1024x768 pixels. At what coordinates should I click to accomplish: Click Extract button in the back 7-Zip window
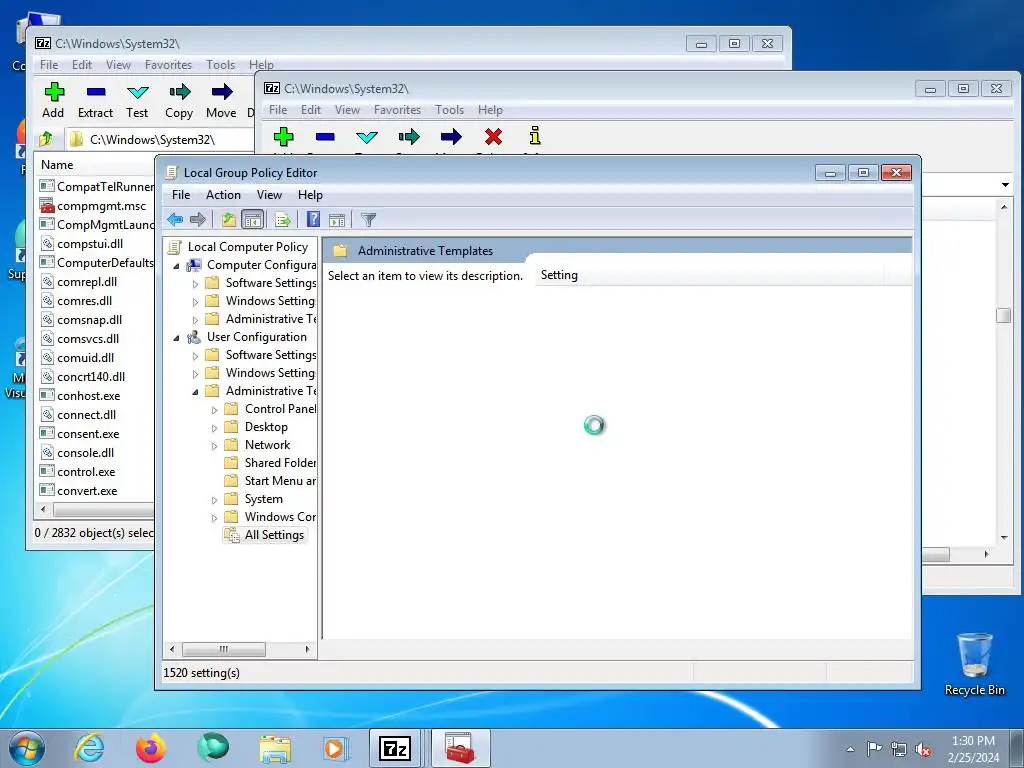(x=95, y=100)
